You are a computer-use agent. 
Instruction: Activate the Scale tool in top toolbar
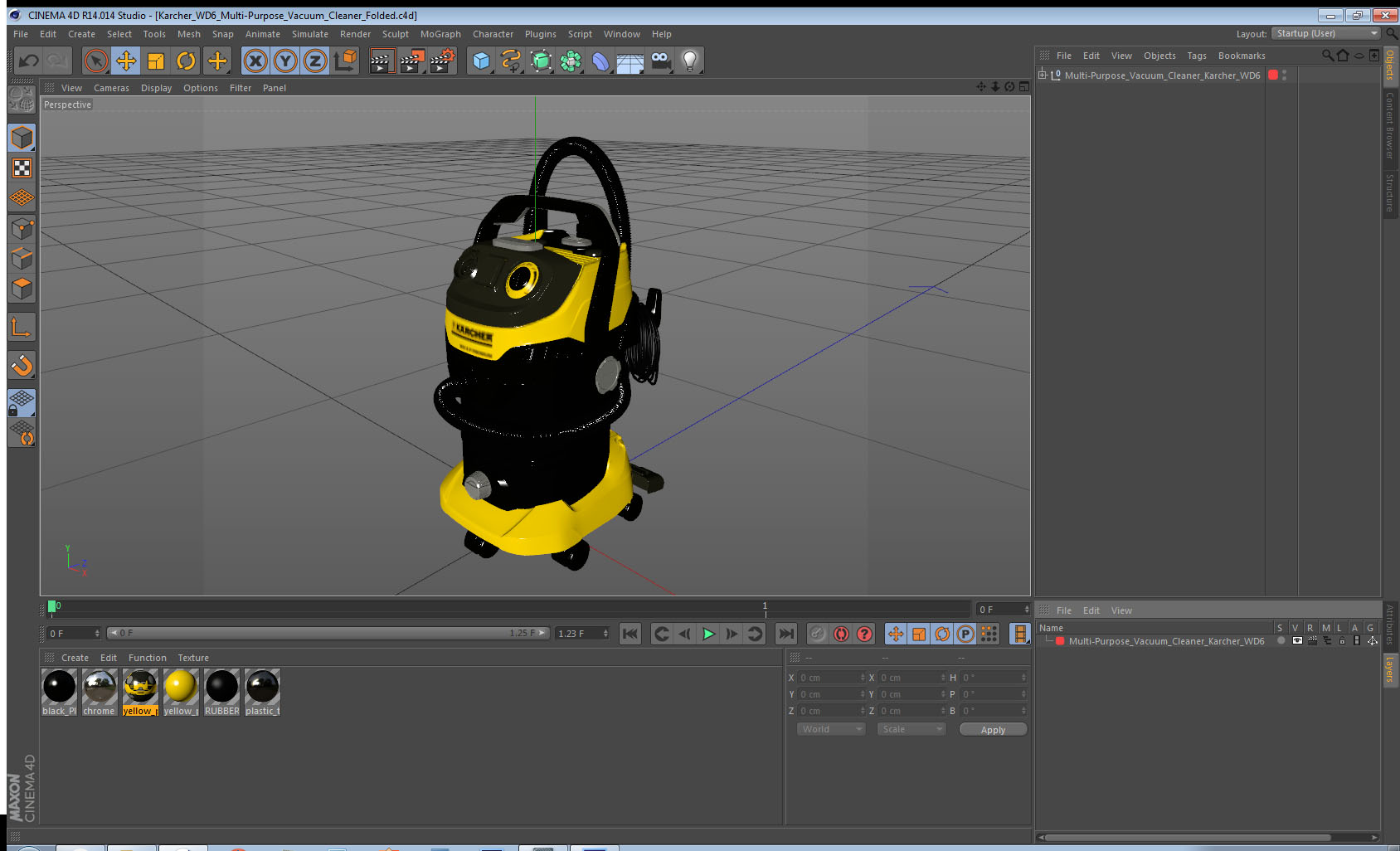[x=156, y=61]
